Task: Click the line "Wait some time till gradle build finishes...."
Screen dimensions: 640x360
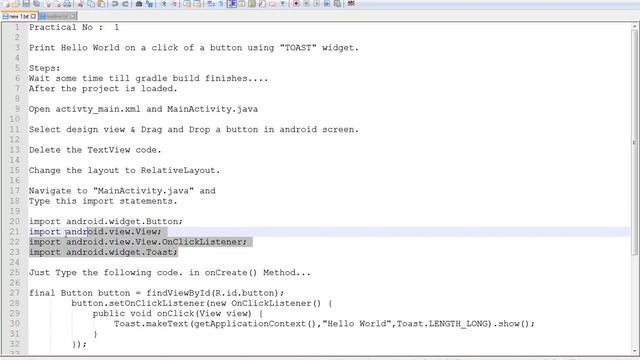Action: [149, 78]
